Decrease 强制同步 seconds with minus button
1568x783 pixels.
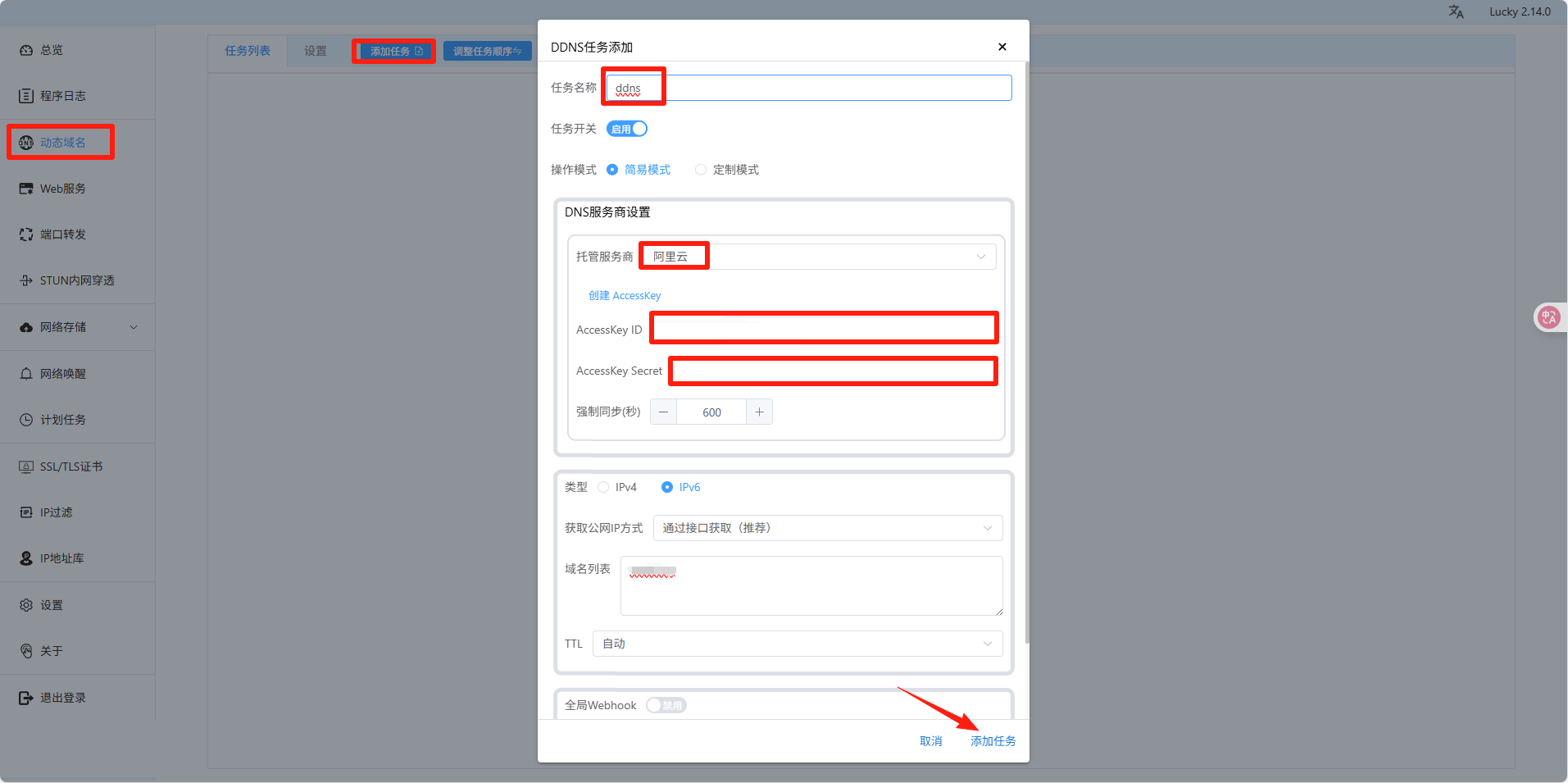[x=663, y=412]
